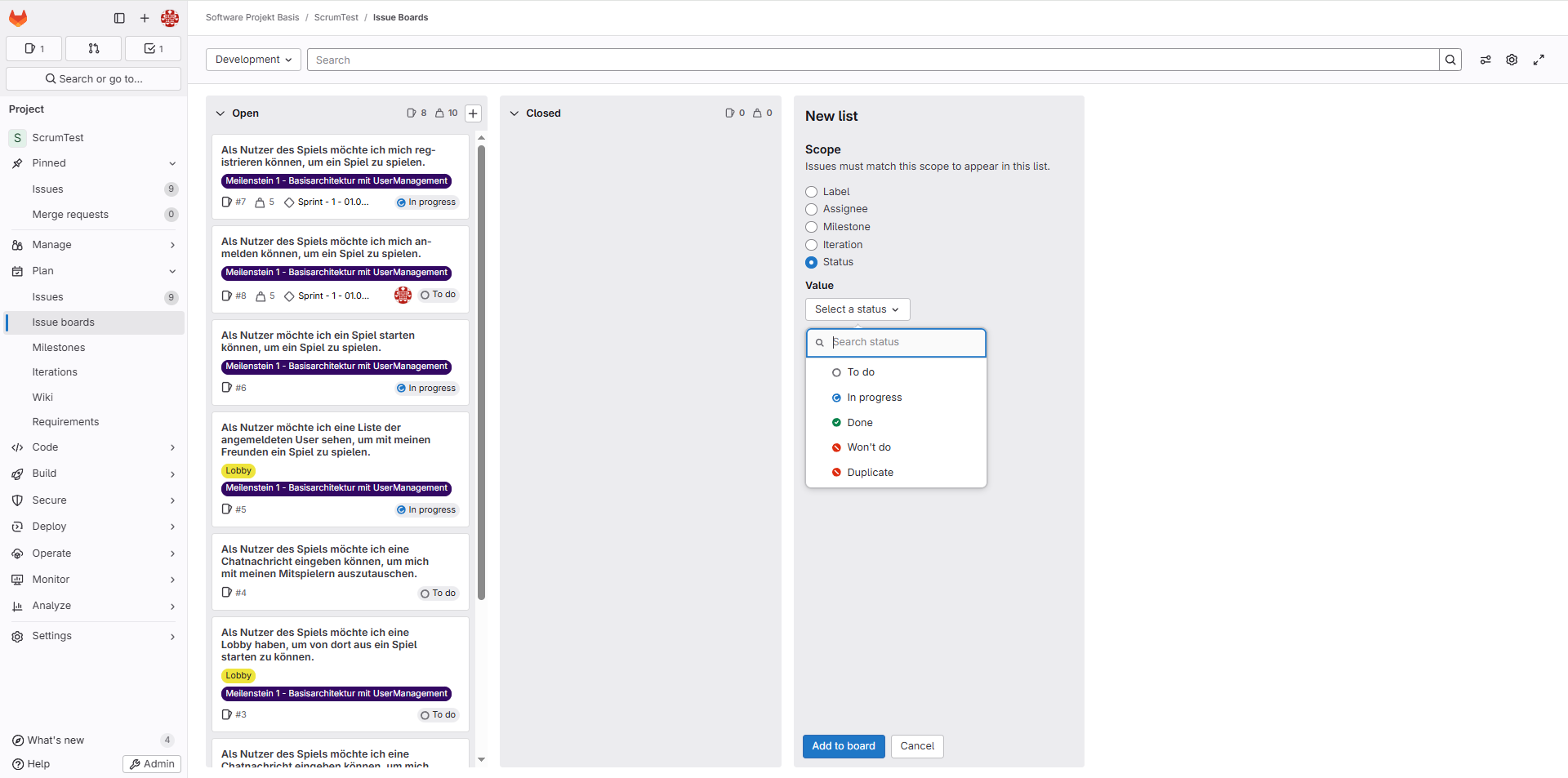
Task: Choose the Iteration scope radio button
Action: click(x=811, y=245)
